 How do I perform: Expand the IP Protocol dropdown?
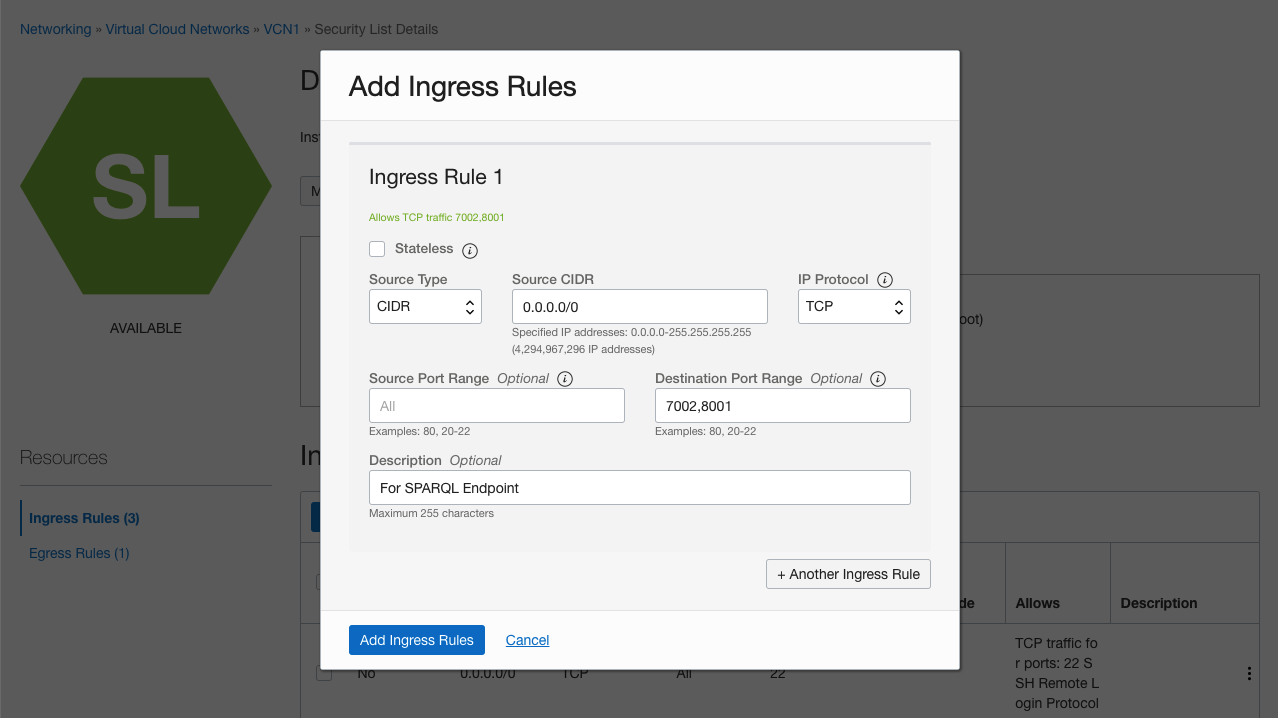pos(854,306)
